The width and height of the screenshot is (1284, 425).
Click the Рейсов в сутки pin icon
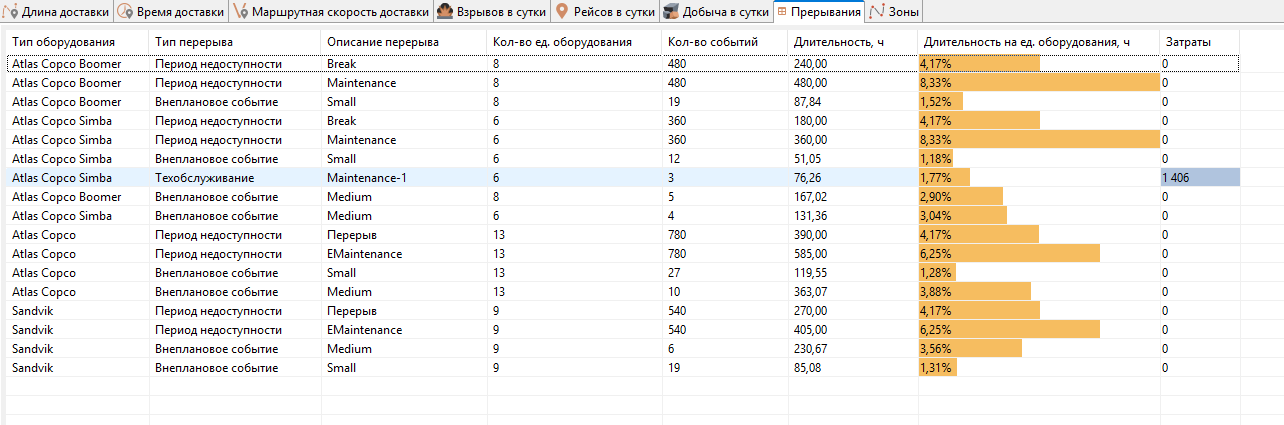(x=562, y=12)
